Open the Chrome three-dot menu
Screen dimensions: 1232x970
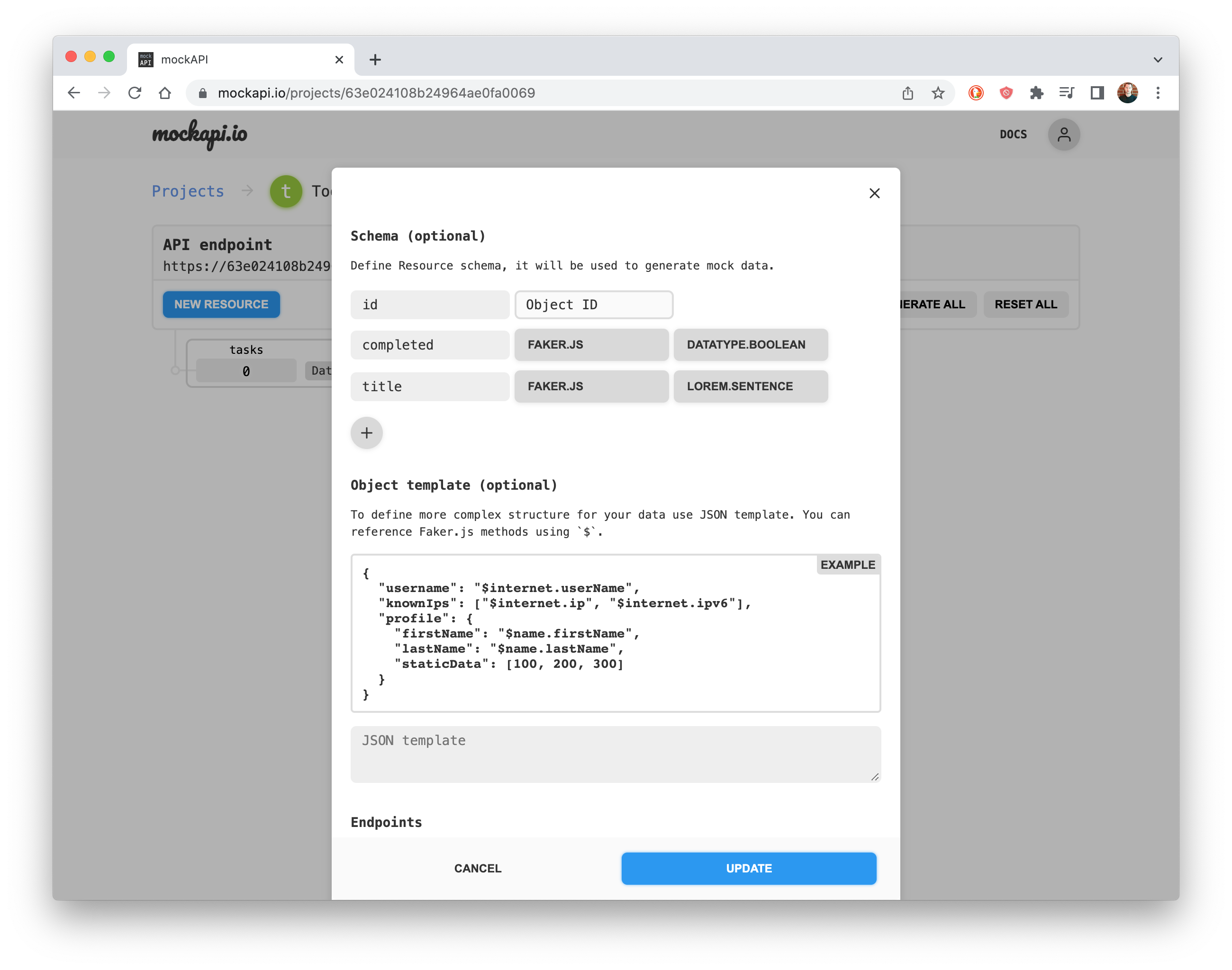[x=1158, y=92]
